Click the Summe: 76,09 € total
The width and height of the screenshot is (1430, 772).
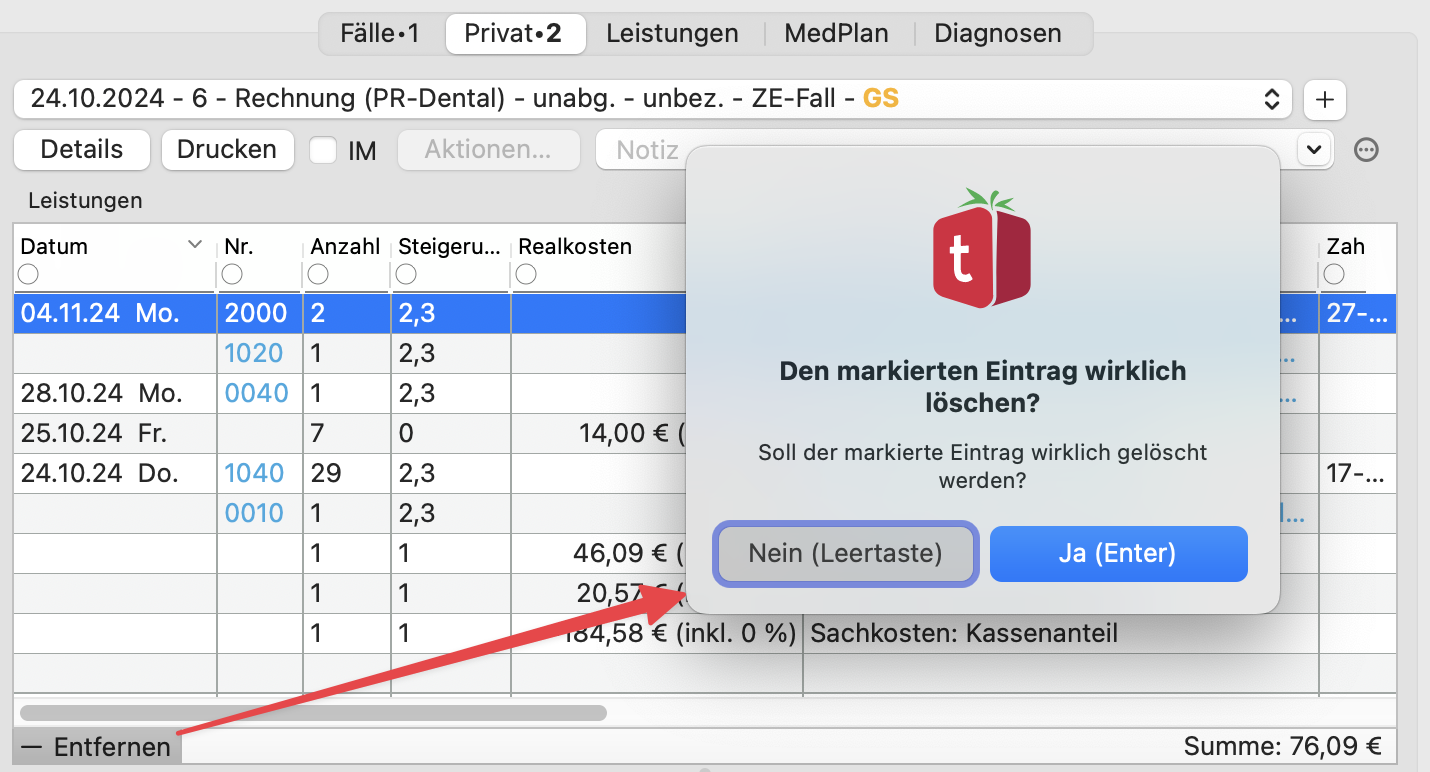(x=1283, y=746)
